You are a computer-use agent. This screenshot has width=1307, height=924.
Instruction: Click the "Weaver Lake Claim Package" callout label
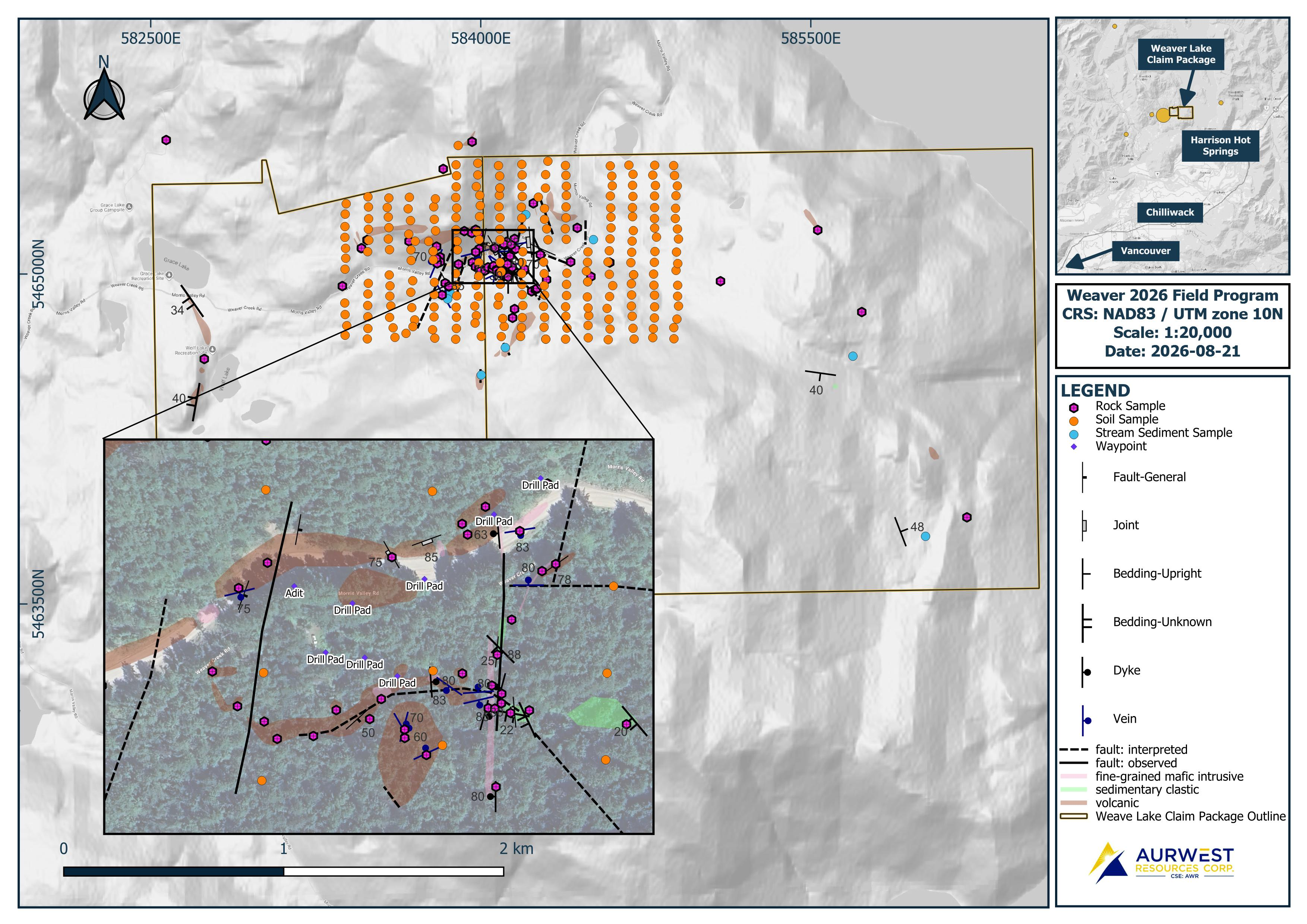[1181, 54]
